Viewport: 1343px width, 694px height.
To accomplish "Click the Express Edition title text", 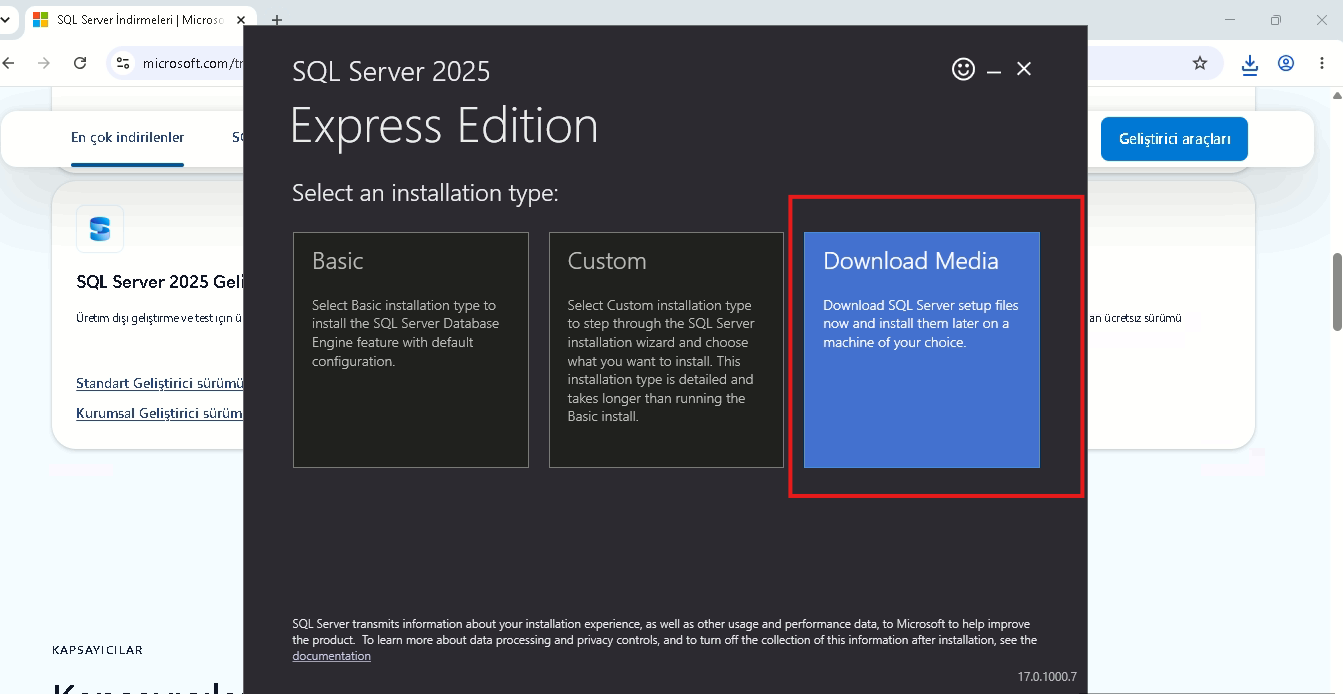I will click(444, 127).
